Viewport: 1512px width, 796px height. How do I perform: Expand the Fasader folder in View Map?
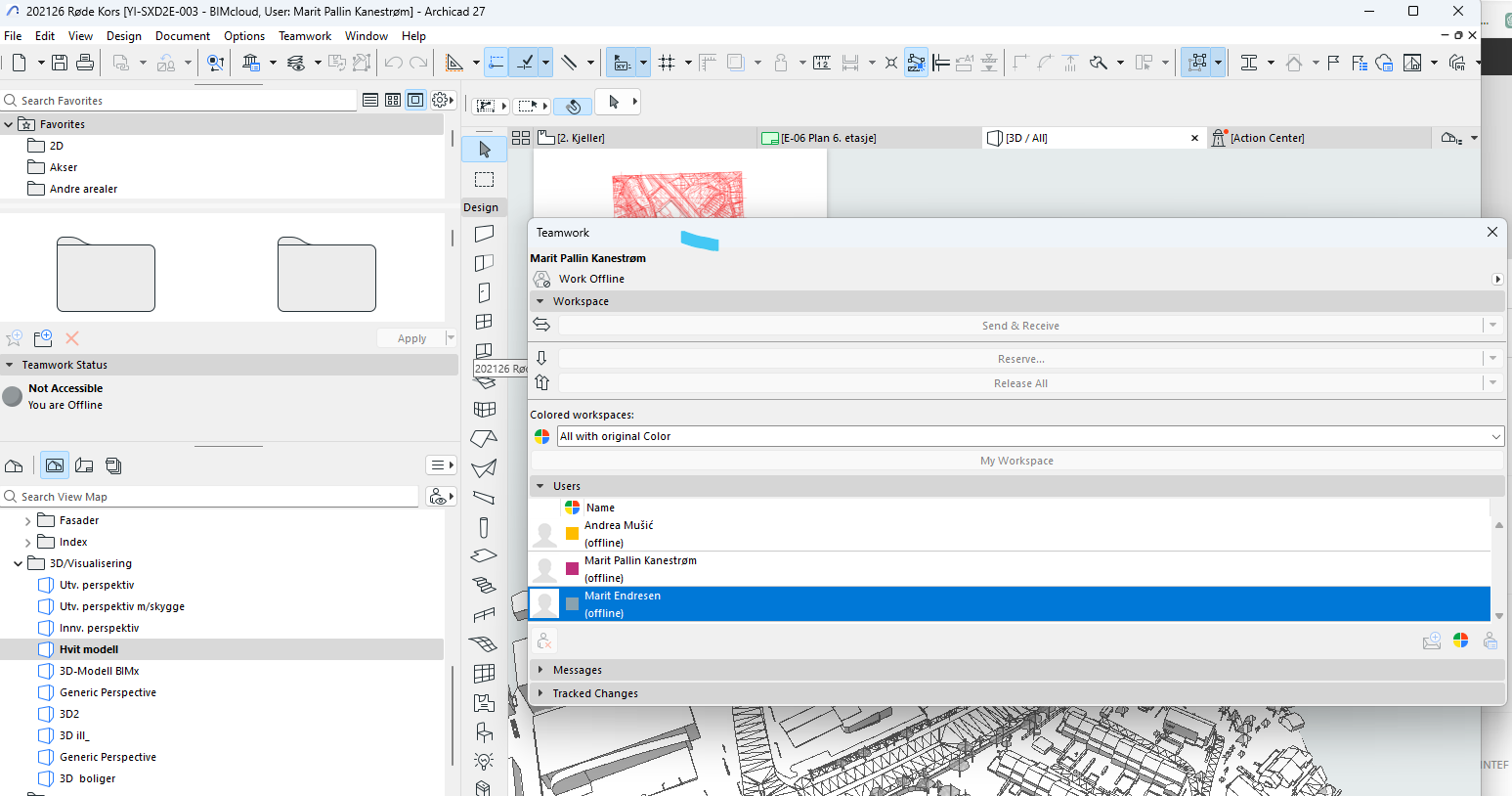pos(27,521)
